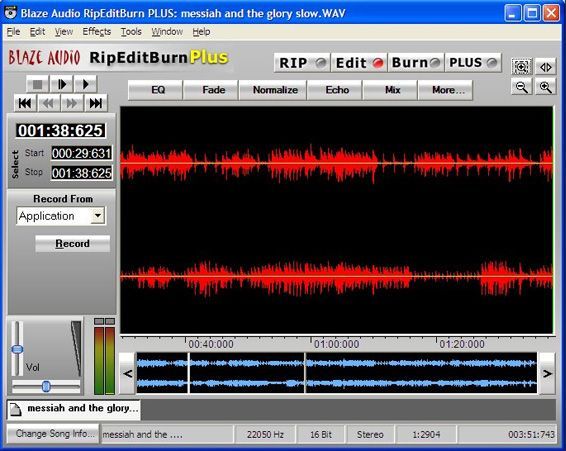The image size is (566, 451).
Task: Click the 1:2904 status field
Action: coord(426,434)
